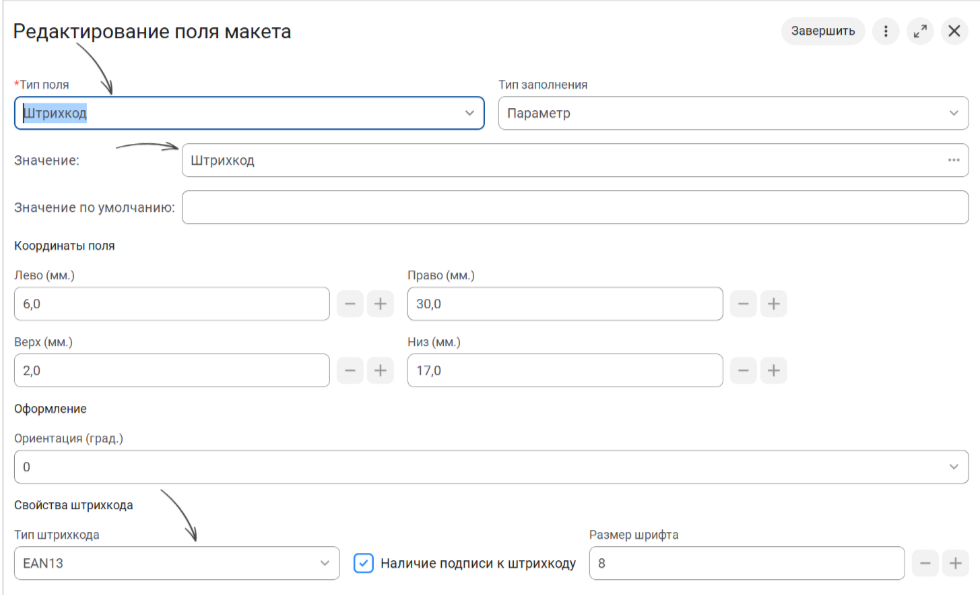Toggle the Наличие подписи к штрихкоду checkbox
980x595 pixels.
coord(364,563)
